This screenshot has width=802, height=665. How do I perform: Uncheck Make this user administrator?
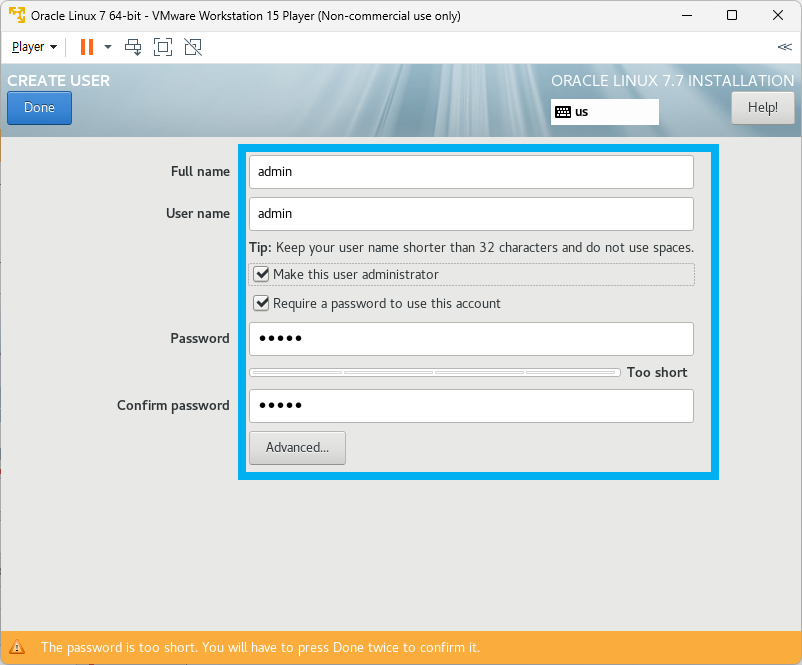261,274
